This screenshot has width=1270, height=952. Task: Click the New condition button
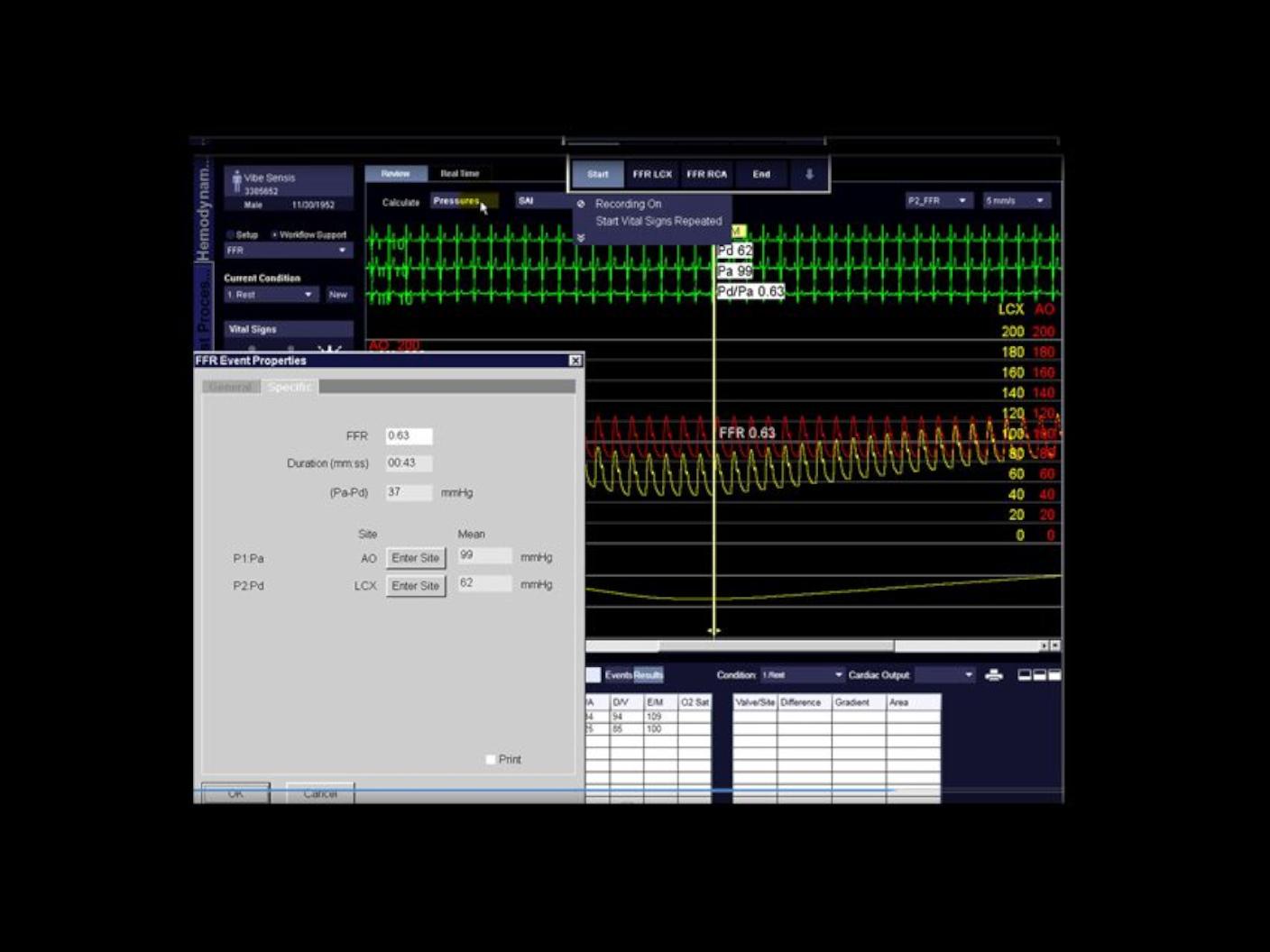point(338,295)
